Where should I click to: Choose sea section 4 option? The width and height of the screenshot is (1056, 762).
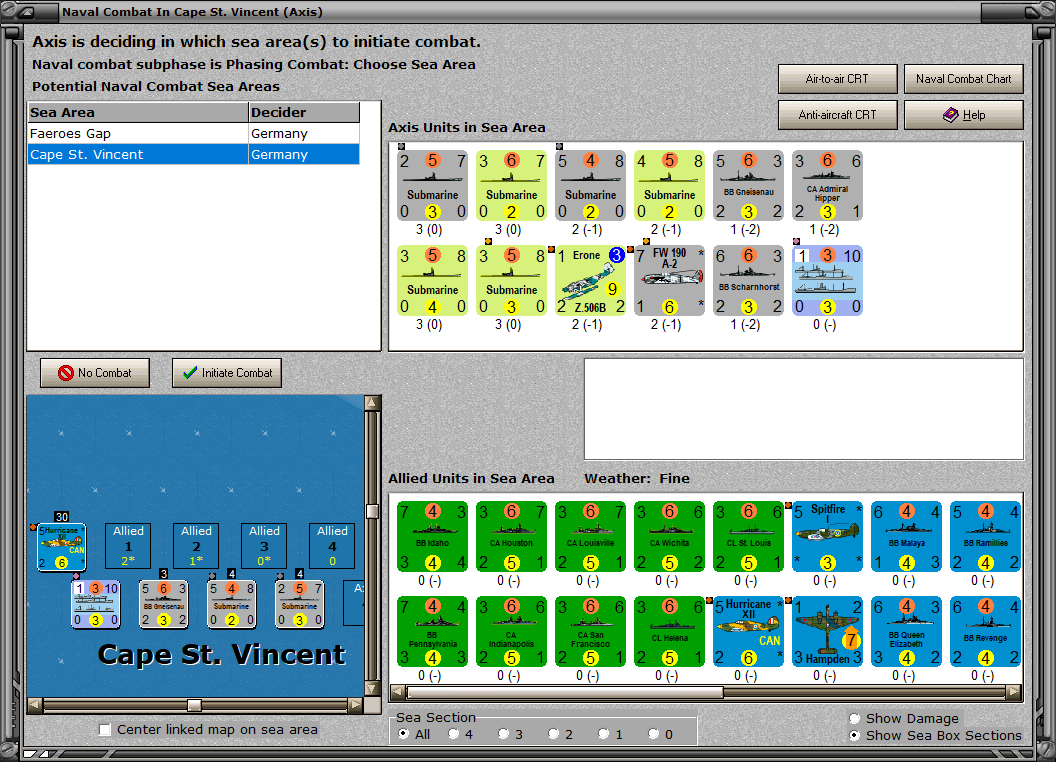coord(453,734)
